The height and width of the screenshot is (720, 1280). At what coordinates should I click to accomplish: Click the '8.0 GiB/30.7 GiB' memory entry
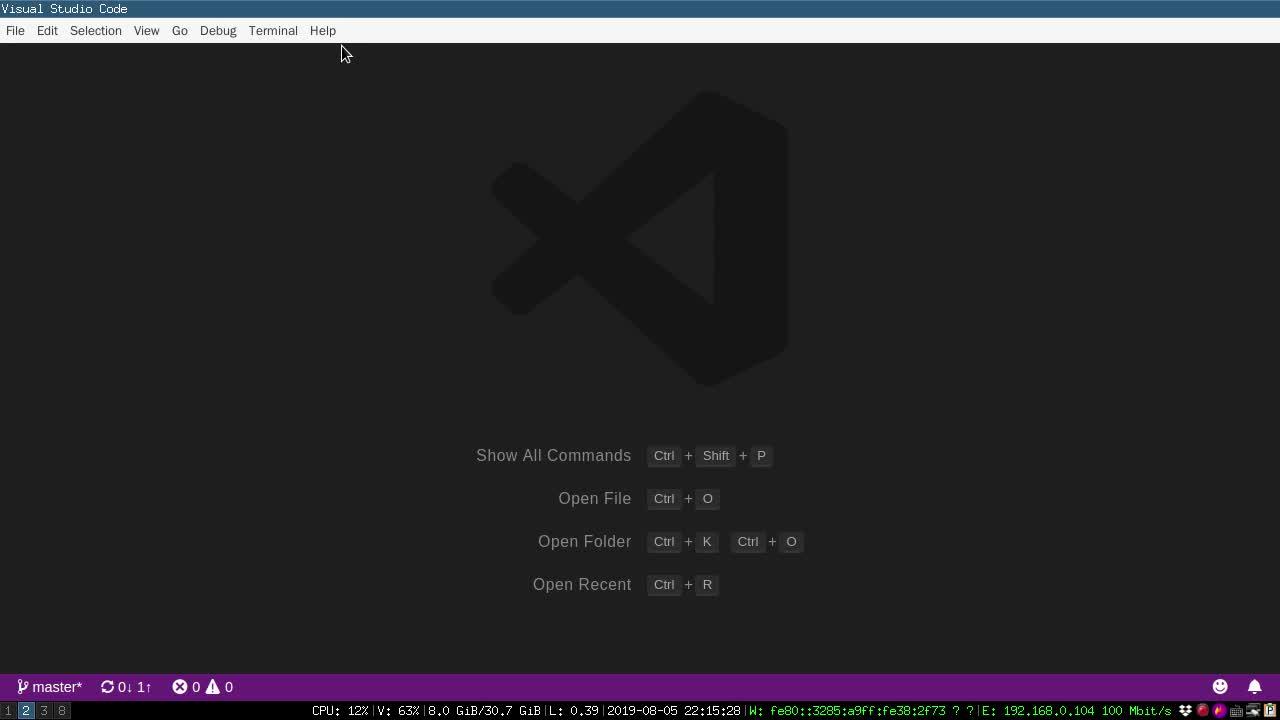tap(484, 711)
